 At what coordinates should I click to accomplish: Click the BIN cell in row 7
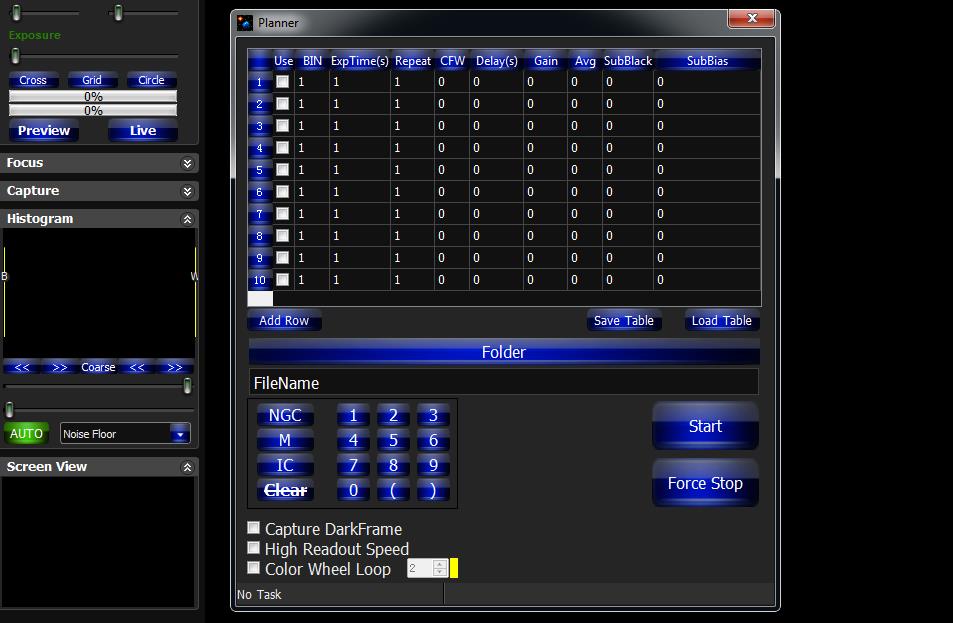point(312,213)
